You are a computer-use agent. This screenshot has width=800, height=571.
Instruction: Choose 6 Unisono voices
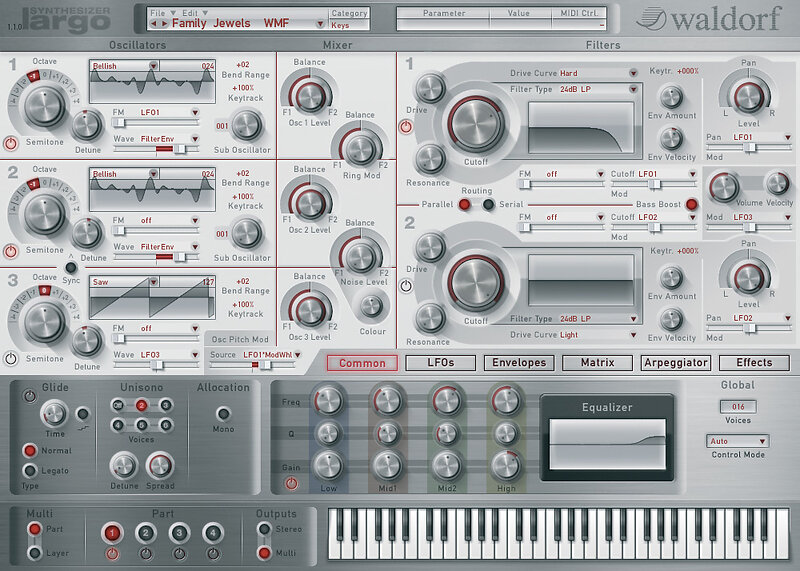(166, 424)
